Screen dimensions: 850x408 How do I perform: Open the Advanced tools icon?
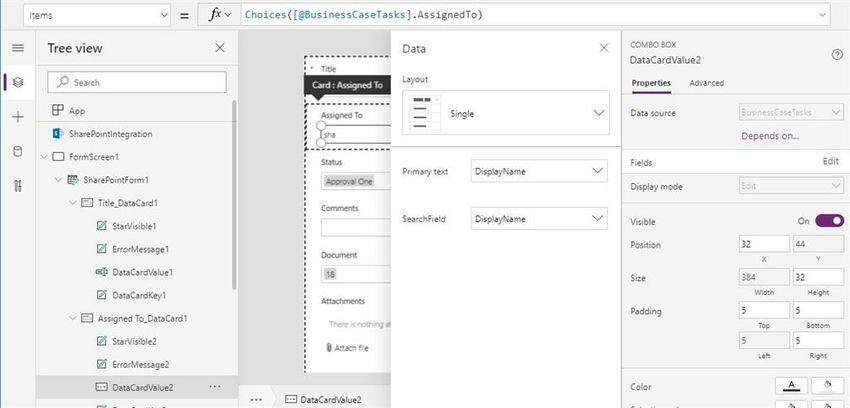coord(18,186)
